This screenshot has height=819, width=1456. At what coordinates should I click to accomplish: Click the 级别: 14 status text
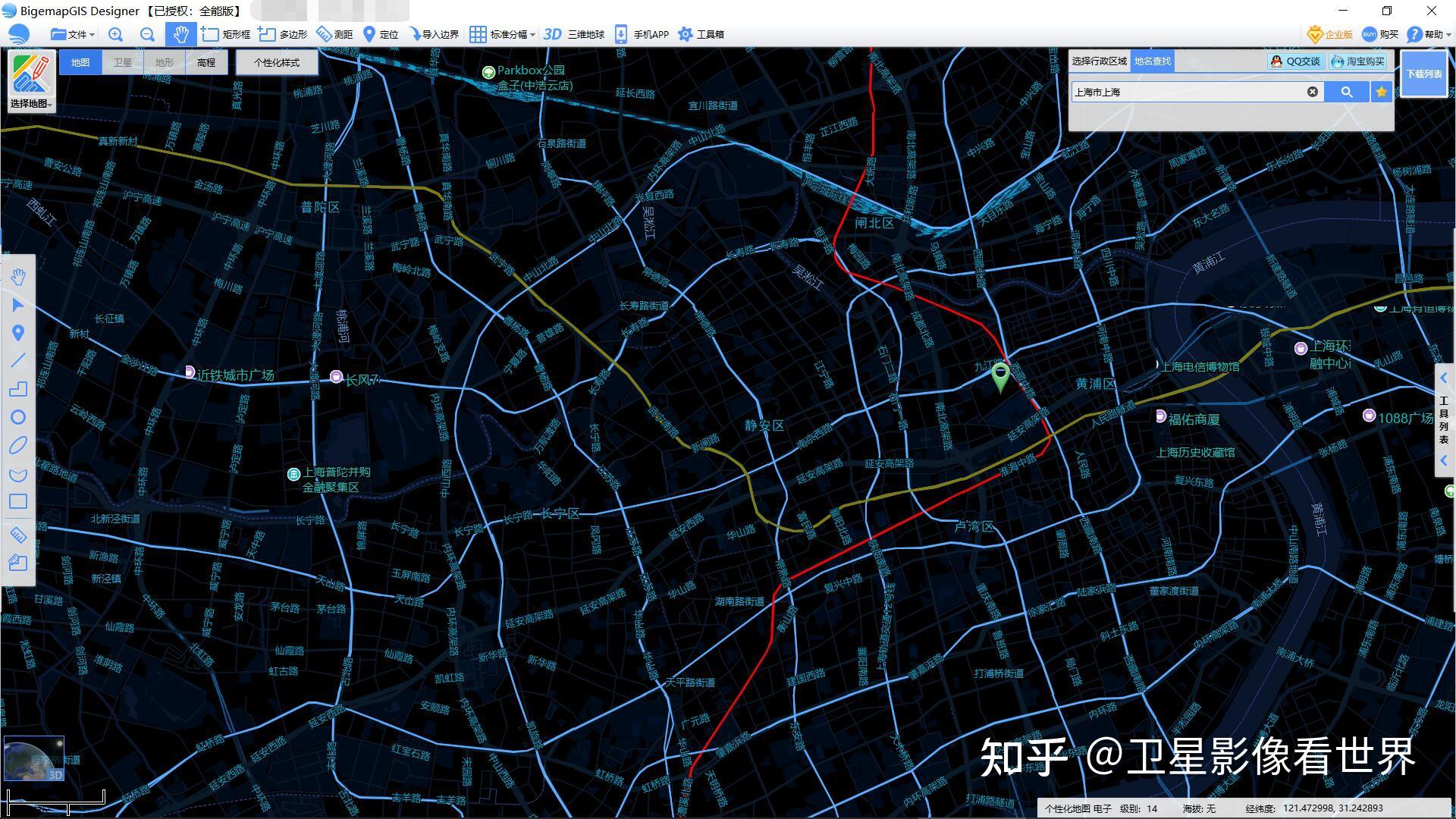(1138, 808)
